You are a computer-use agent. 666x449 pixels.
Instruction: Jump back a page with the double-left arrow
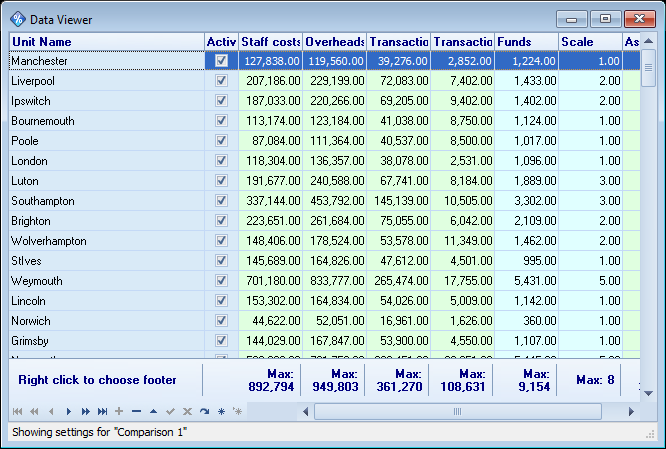tap(34, 411)
